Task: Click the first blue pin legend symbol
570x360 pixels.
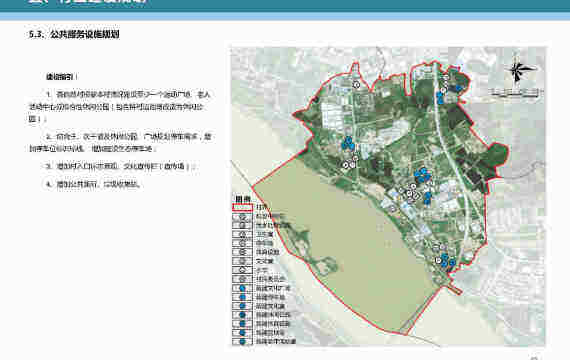Action: coord(242,288)
